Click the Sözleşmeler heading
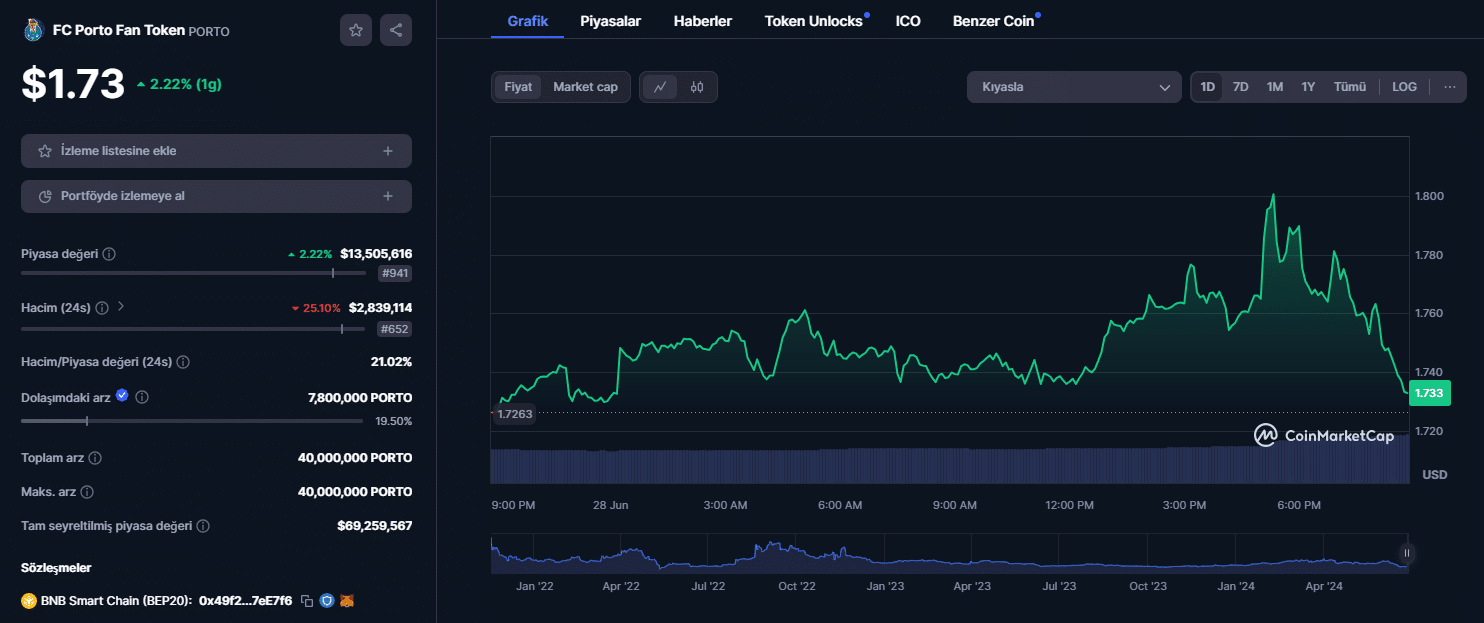This screenshot has height=623, width=1484. 56,568
